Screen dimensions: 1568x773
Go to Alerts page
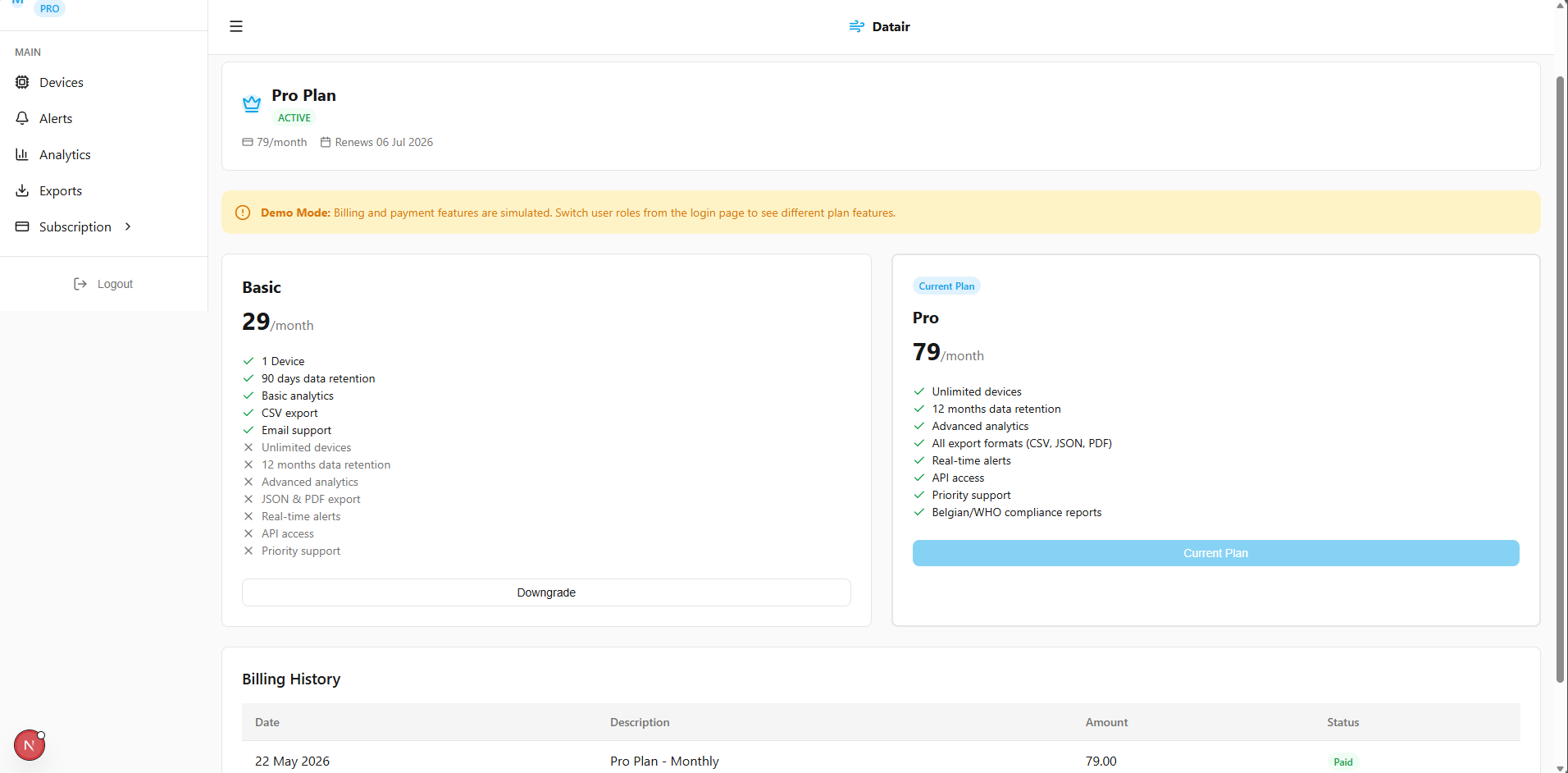coord(56,118)
